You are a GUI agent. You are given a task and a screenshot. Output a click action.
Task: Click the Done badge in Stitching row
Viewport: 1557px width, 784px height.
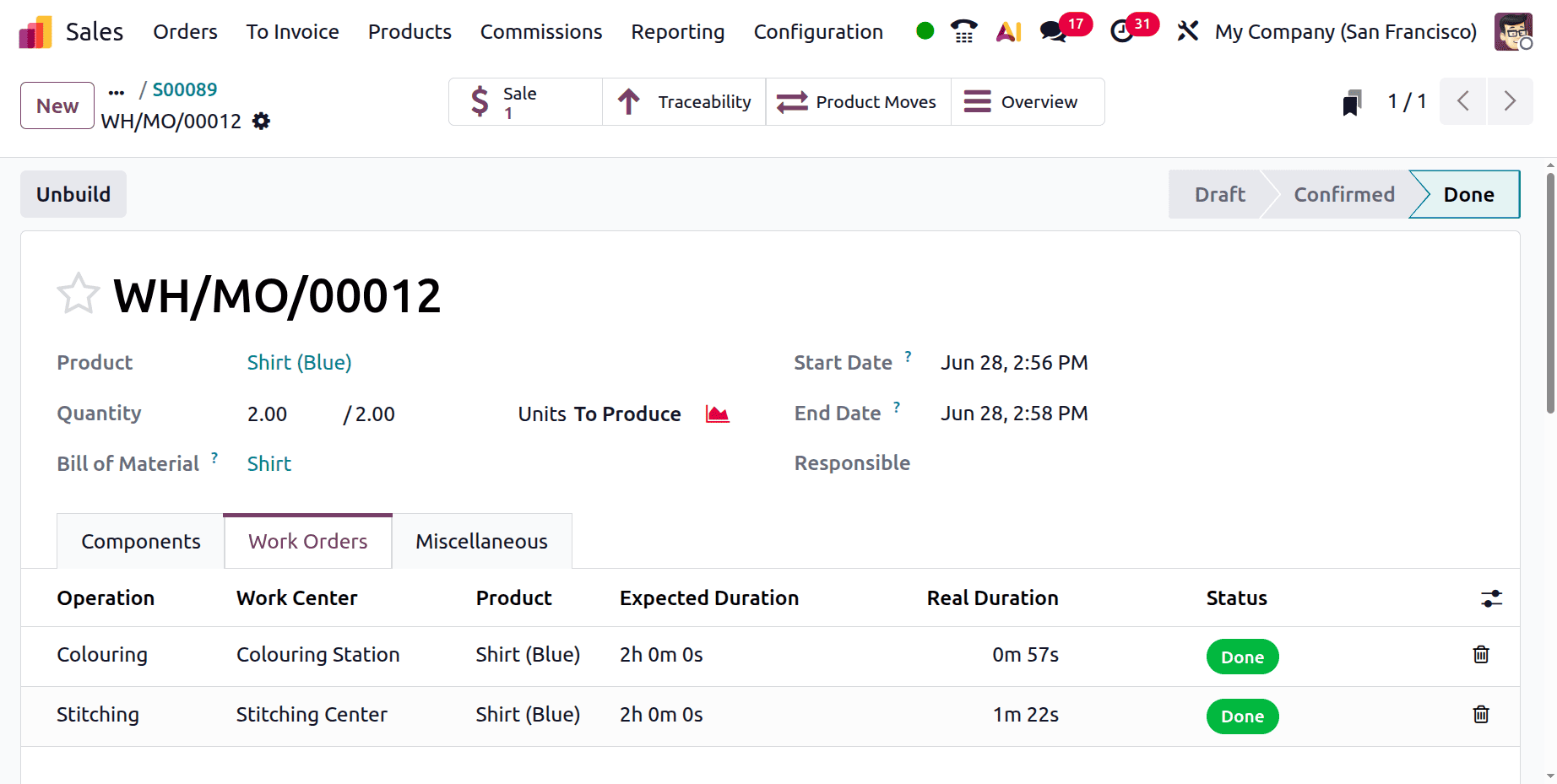pos(1242,716)
